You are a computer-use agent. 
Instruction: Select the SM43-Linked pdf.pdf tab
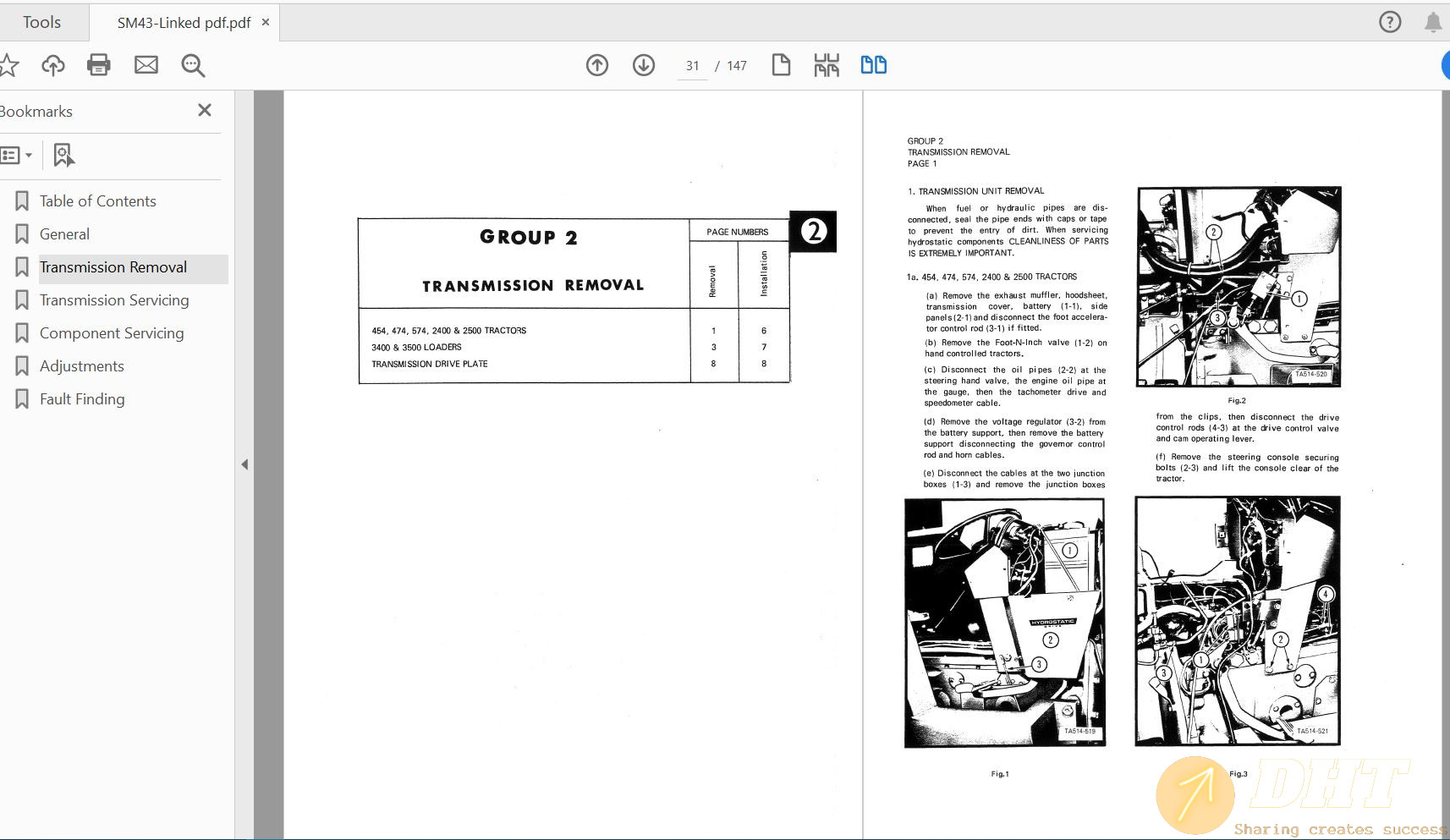184,23
